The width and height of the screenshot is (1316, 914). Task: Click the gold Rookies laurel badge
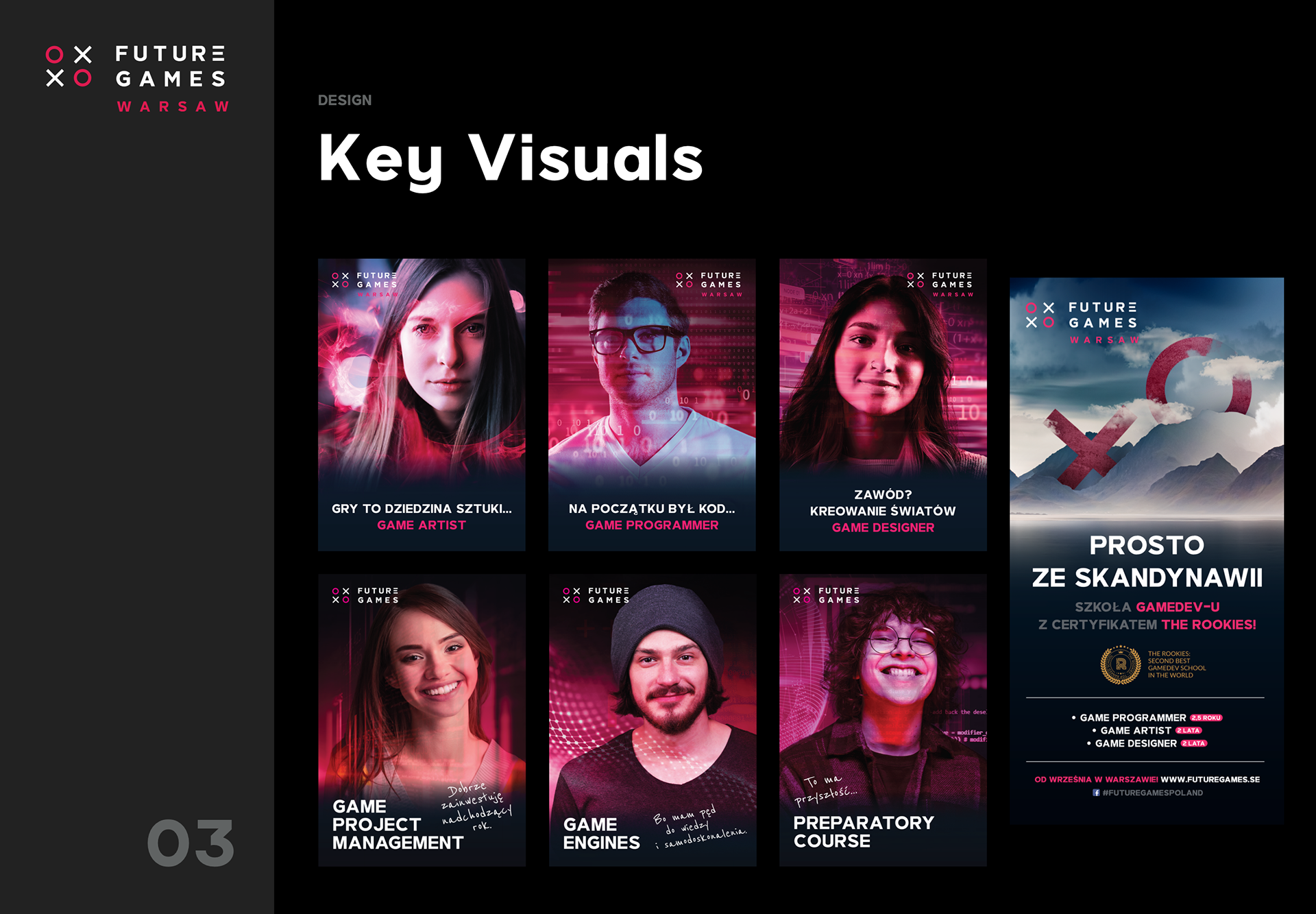click(1120, 664)
